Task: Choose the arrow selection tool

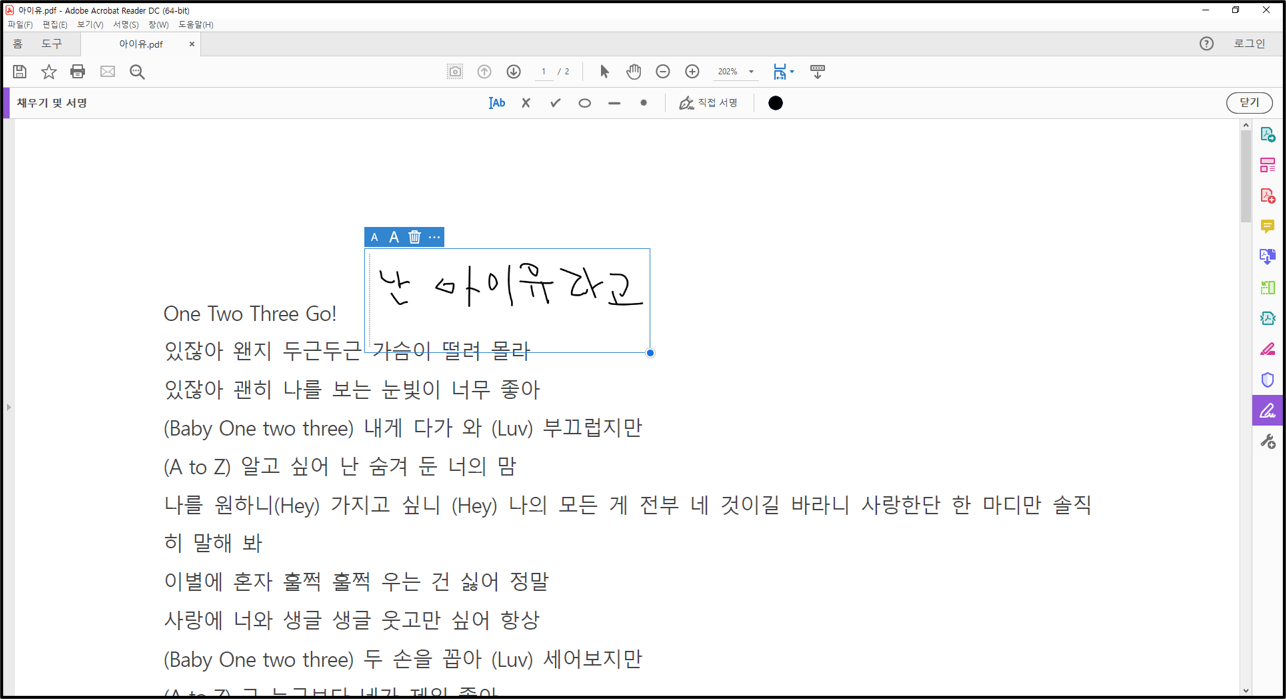Action: (x=604, y=72)
